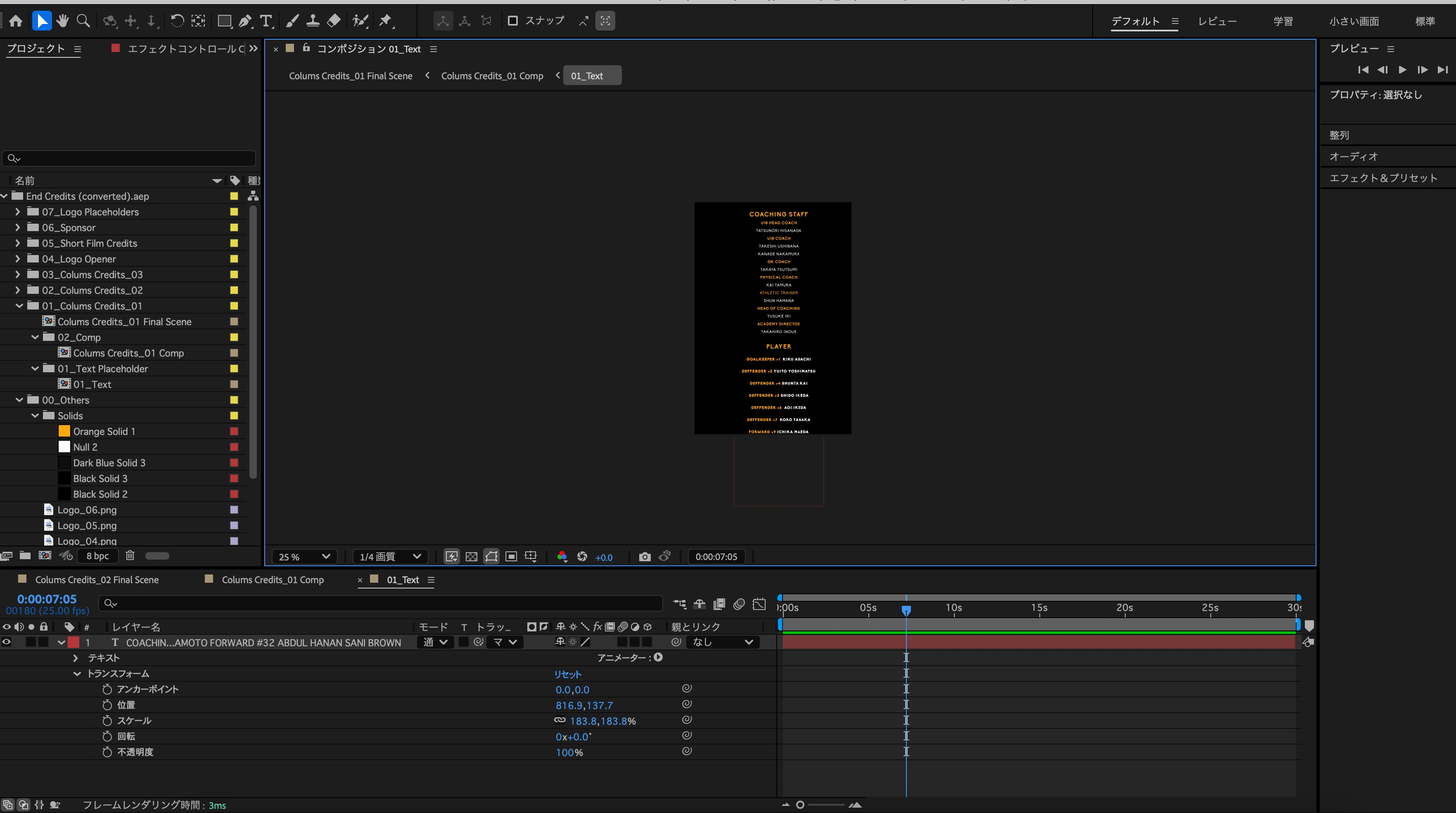The height and width of the screenshot is (813, 1456).
Task: Select the Puppet Pin tool
Action: [386, 21]
